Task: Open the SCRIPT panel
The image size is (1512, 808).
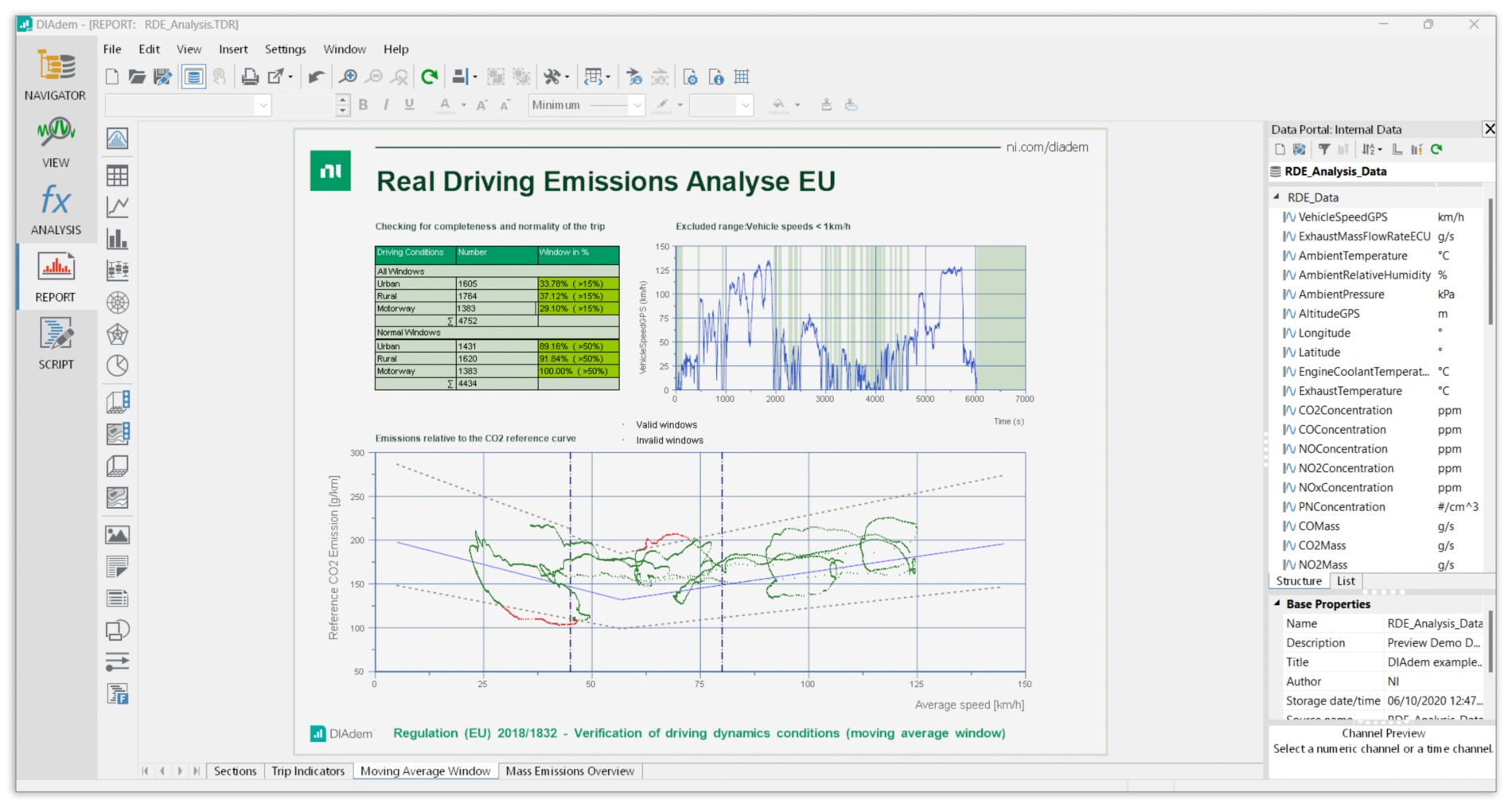Action: tap(56, 344)
